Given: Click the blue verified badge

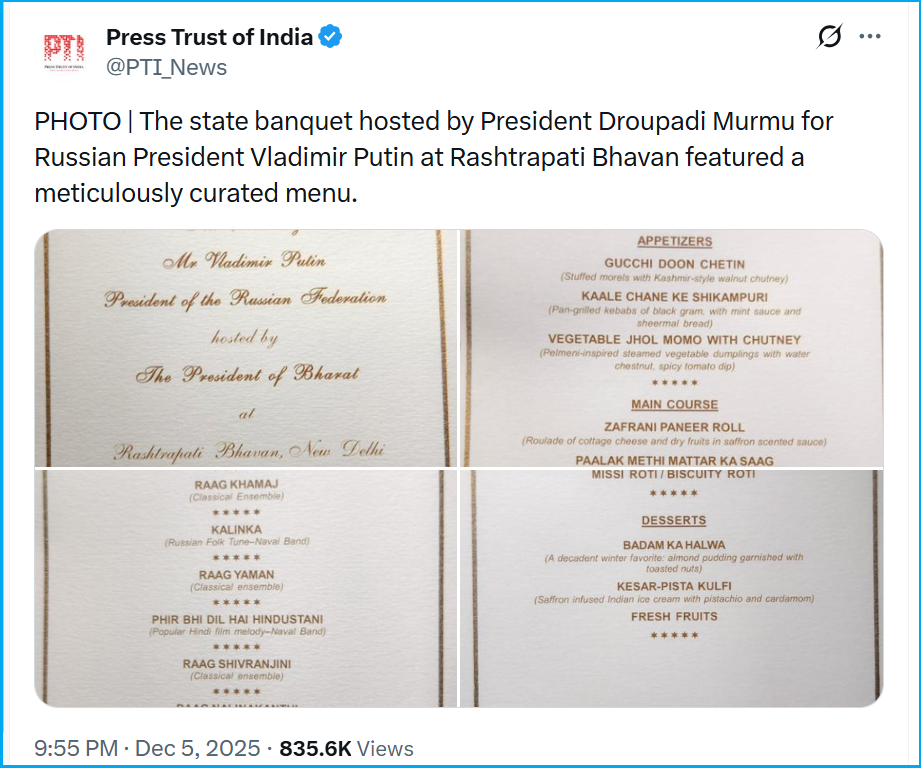Looking at the screenshot, I should 331,38.
